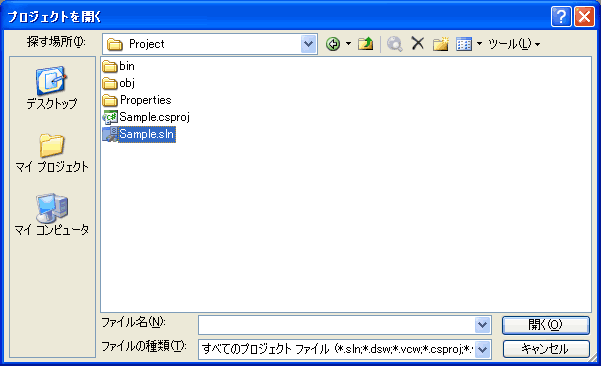
Task: Click the Search the Web icon
Action: click(x=394, y=44)
